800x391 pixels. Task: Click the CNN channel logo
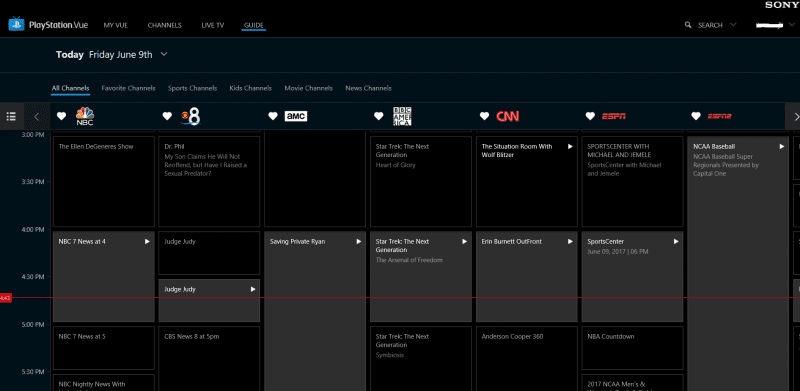click(508, 116)
